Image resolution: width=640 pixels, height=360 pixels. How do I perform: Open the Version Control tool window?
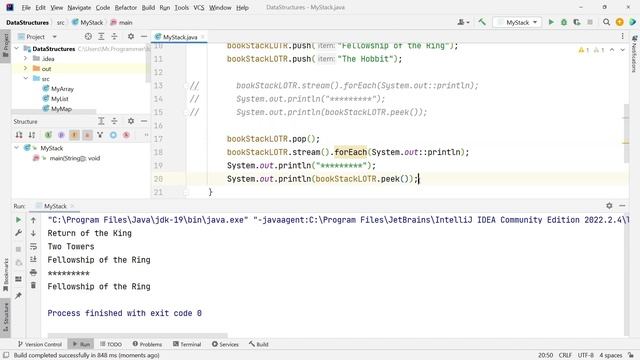pyautogui.click(x=40, y=344)
